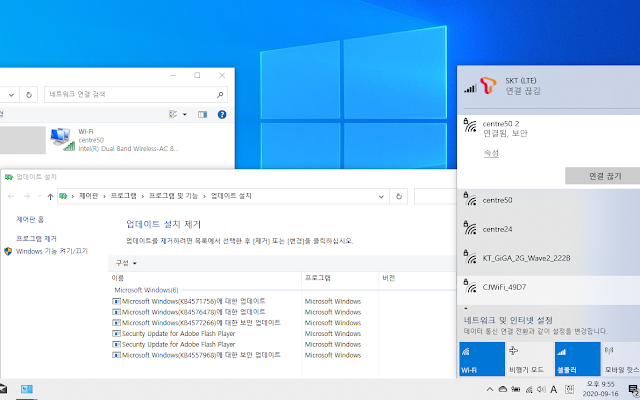Click the battery tray icon
The height and width of the screenshot is (400, 640).
[516, 389]
